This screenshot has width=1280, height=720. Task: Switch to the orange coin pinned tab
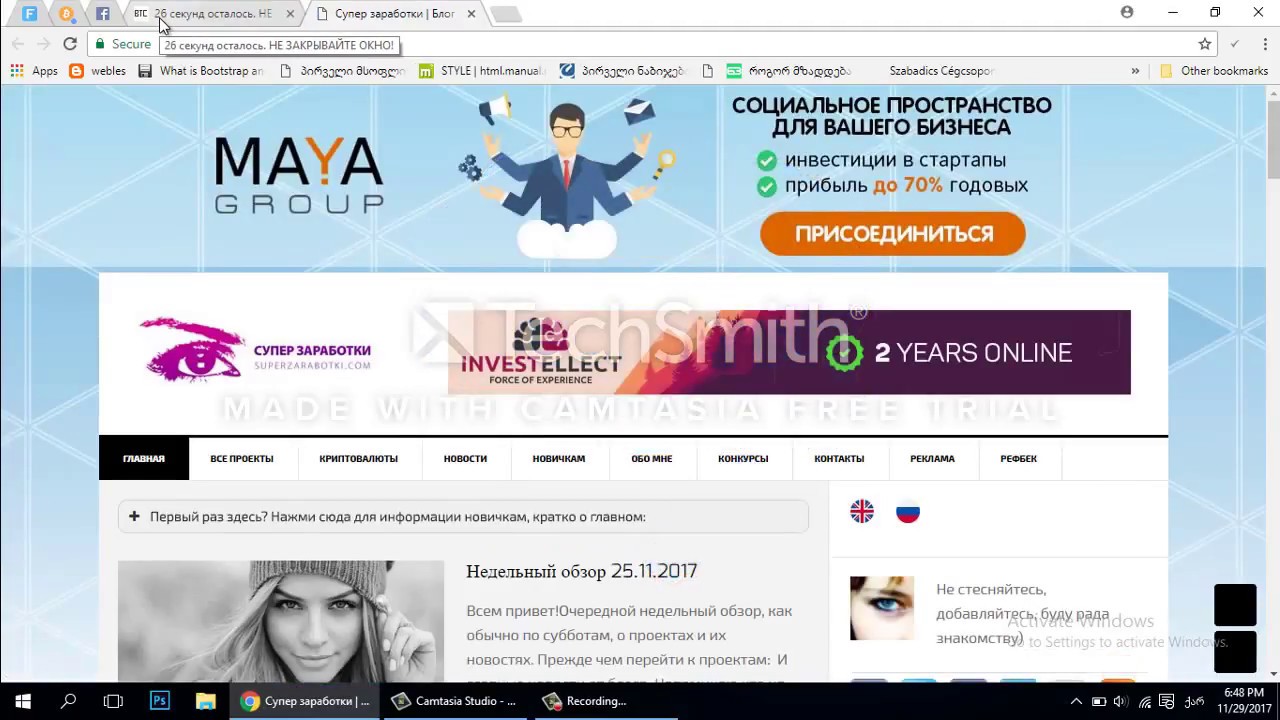point(66,14)
